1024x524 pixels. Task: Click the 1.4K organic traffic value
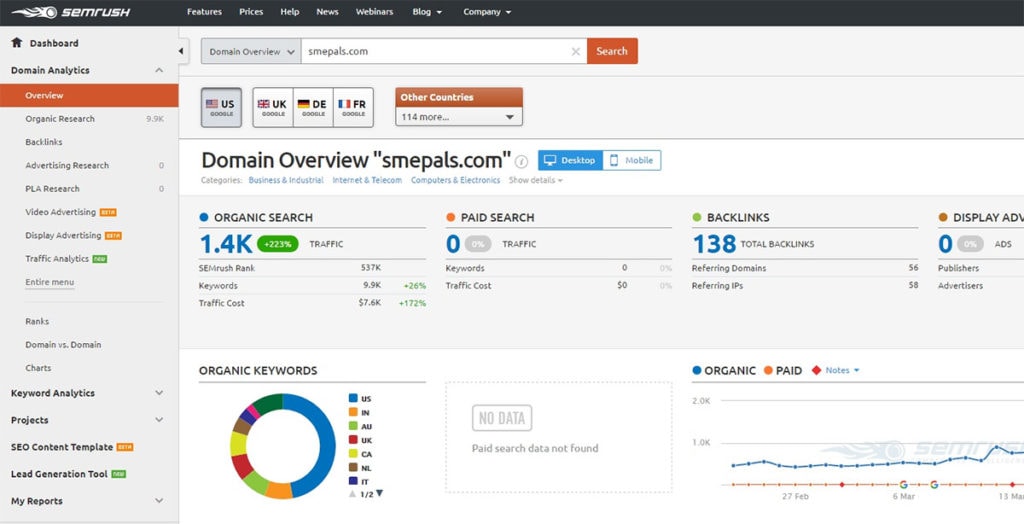(226, 244)
